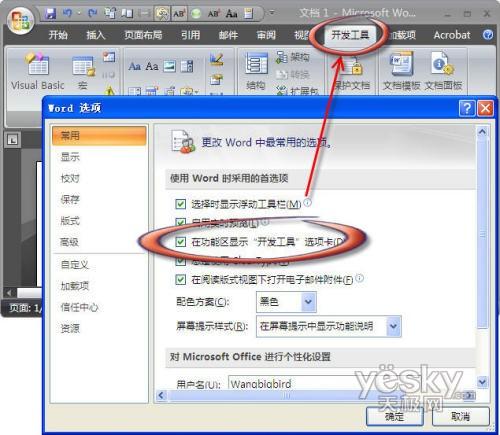Click dialog horizontal scrollbar left arrow
The height and width of the screenshot is (435, 500).
(x=161, y=395)
